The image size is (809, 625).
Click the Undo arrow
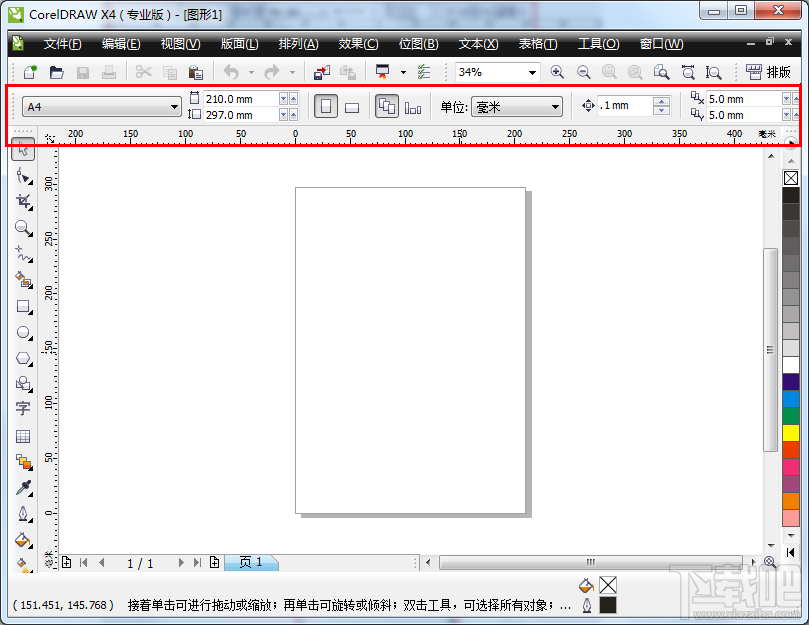pos(231,72)
